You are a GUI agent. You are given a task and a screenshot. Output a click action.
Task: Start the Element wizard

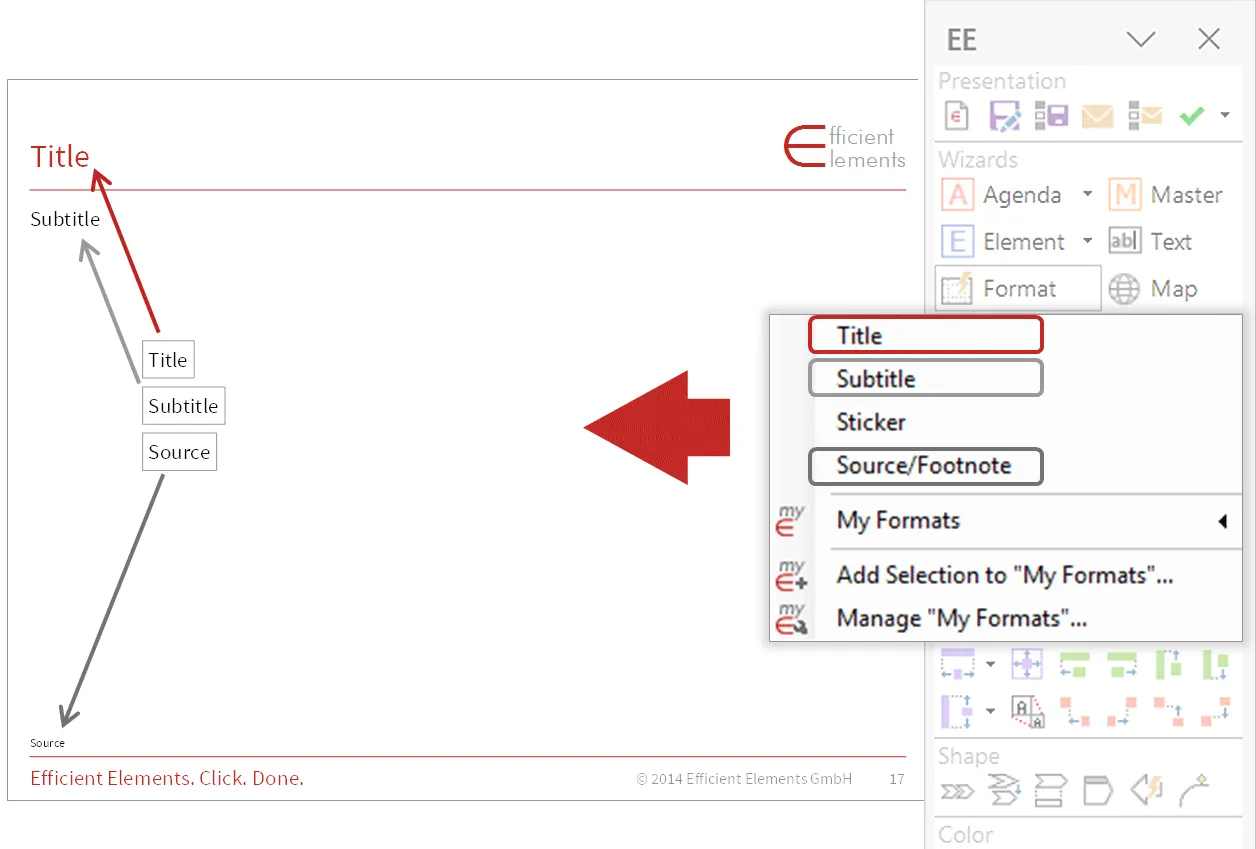pyautogui.click(x=1021, y=241)
